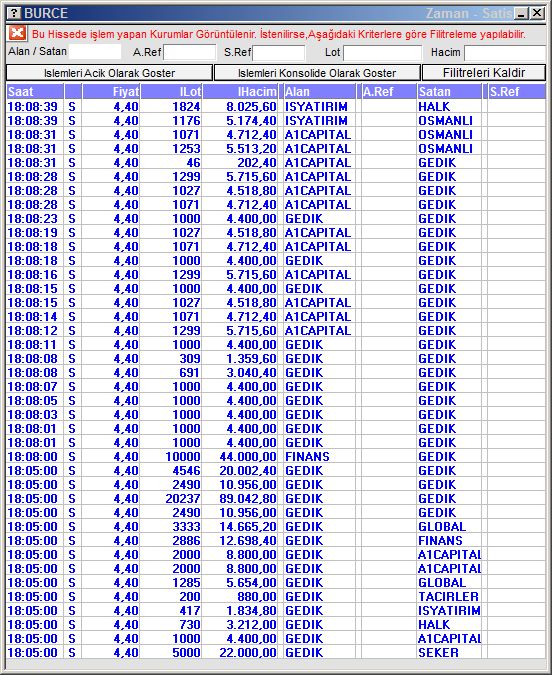Sort by the Saat column header
The image size is (552, 675).
[35, 92]
